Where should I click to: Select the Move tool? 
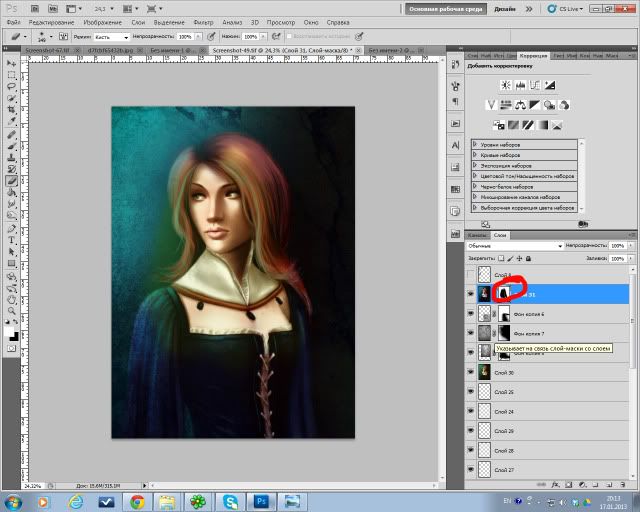click(x=11, y=63)
